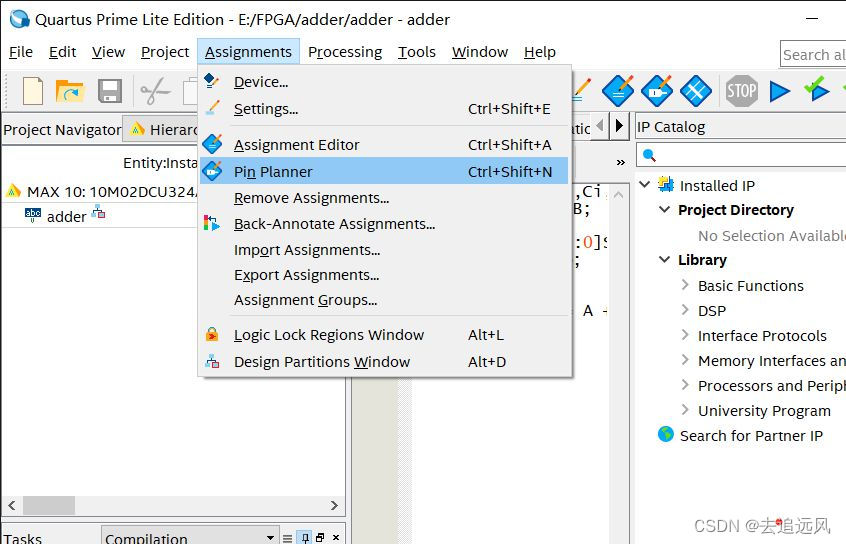846x544 pixels.
Task: Click the Design Partitions Window icon
Action: 212,361
